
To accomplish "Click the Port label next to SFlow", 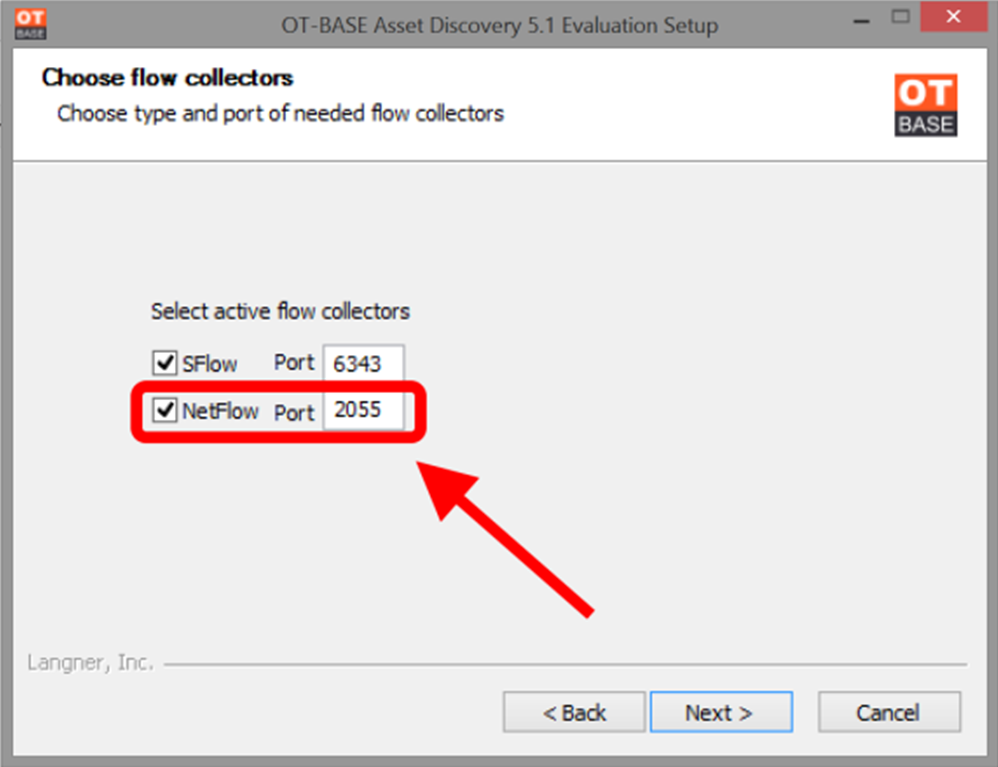I will pyautogui.click(x=294, y=363).
